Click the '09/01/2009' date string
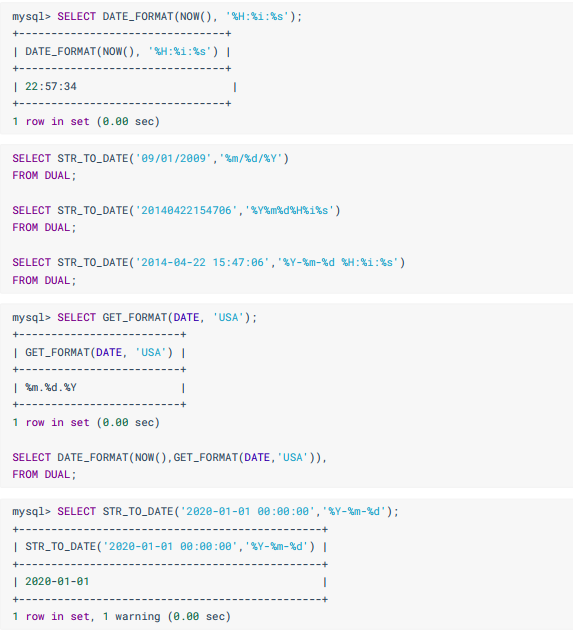This screenshot has width=573, height=632. [173, 158]
